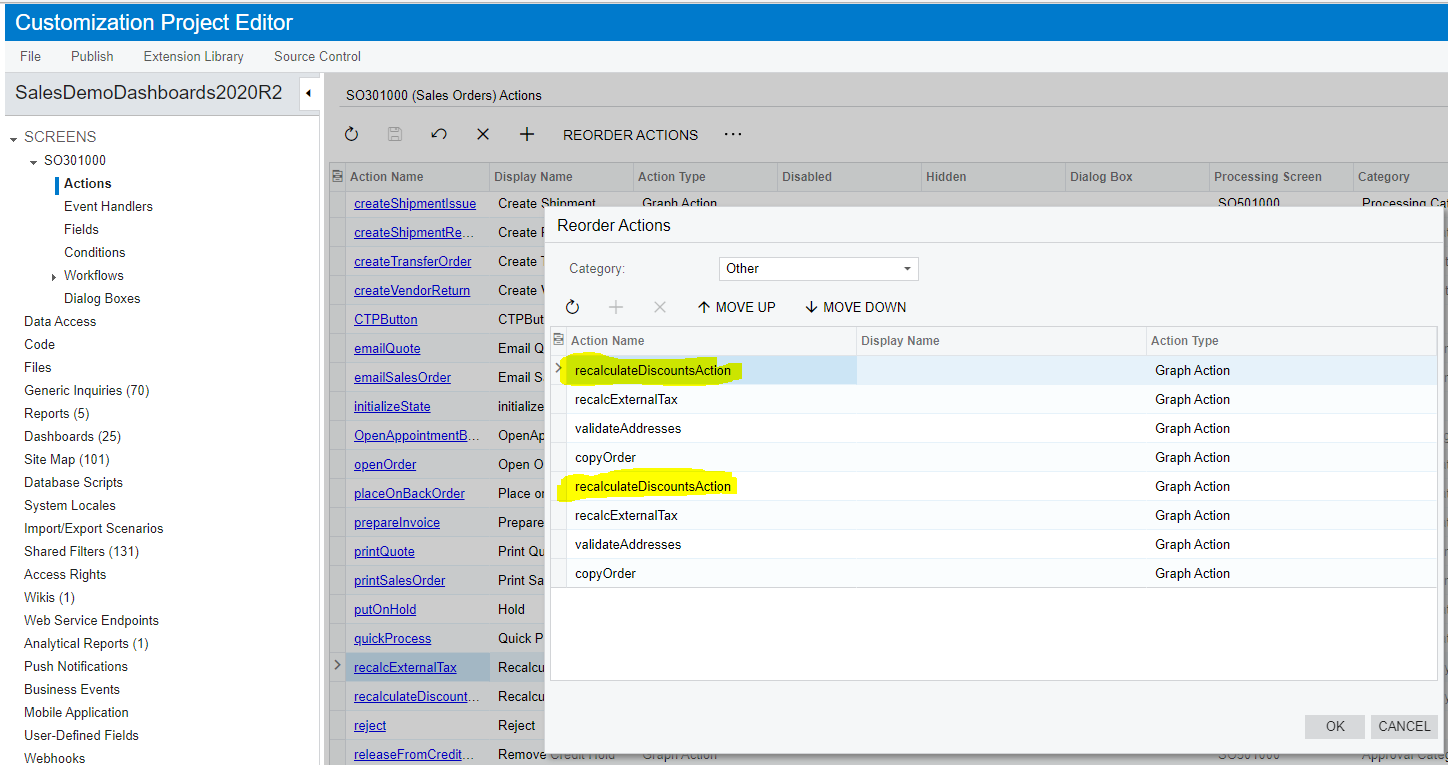Move selected action up

(x=736, y=307)
